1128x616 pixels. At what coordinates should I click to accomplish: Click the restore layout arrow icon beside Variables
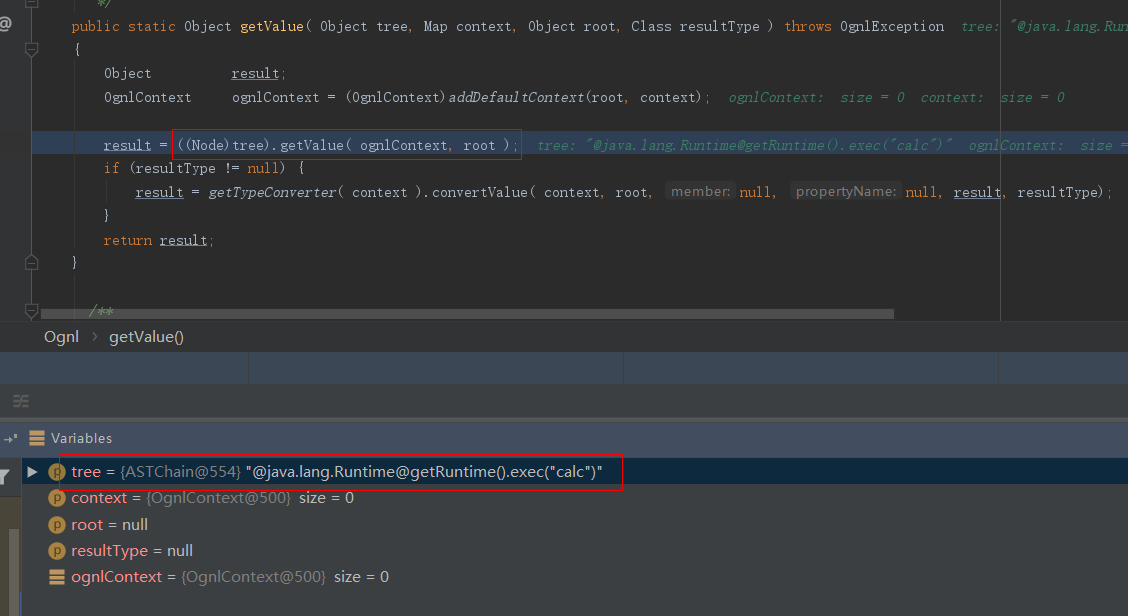tap(10, 438)
